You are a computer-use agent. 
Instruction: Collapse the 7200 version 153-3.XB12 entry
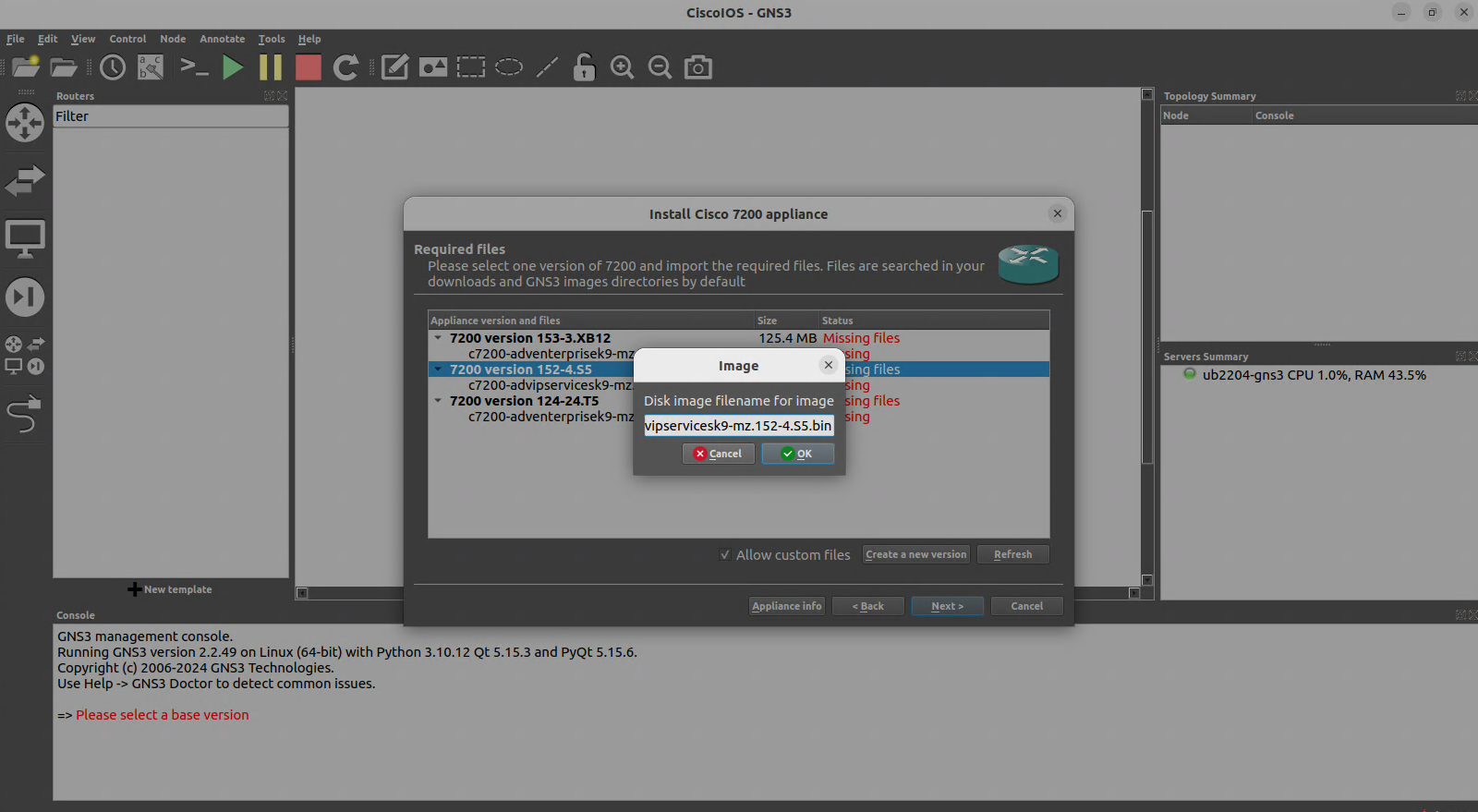point(438,338)
